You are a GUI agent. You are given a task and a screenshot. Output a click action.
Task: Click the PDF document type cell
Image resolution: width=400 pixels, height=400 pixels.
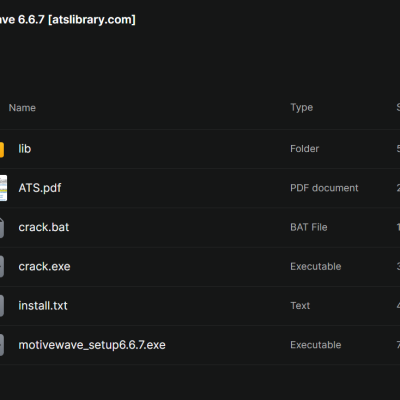click(x=324, y=188)
